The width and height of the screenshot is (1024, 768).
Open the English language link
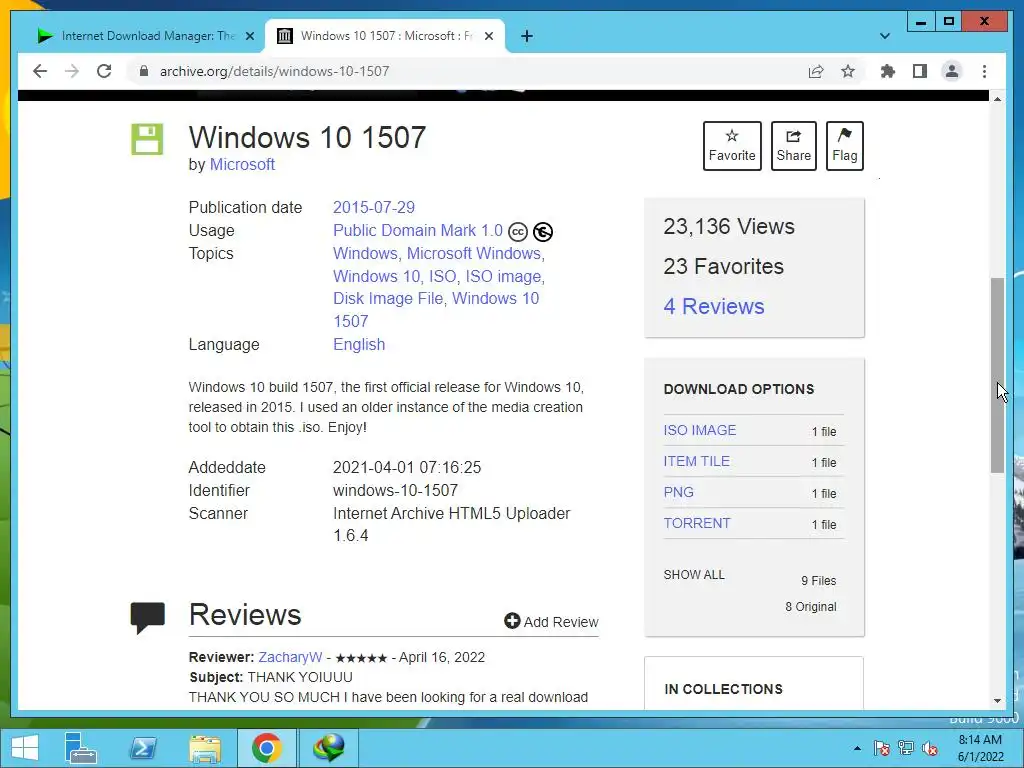click(x=359, y=344)
